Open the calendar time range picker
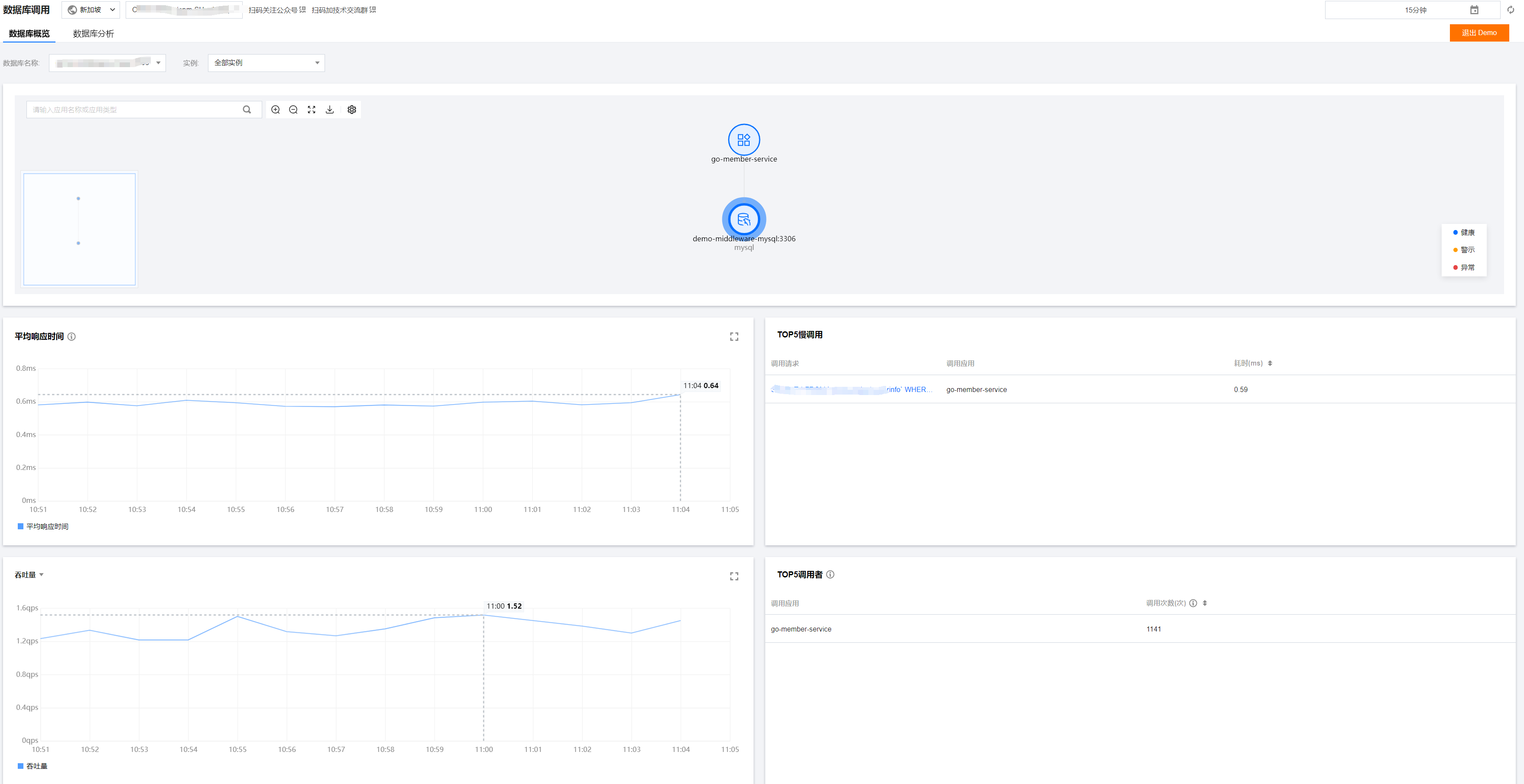The width and height of the screenshot is (1524, 784). [x=1474, y=10]
